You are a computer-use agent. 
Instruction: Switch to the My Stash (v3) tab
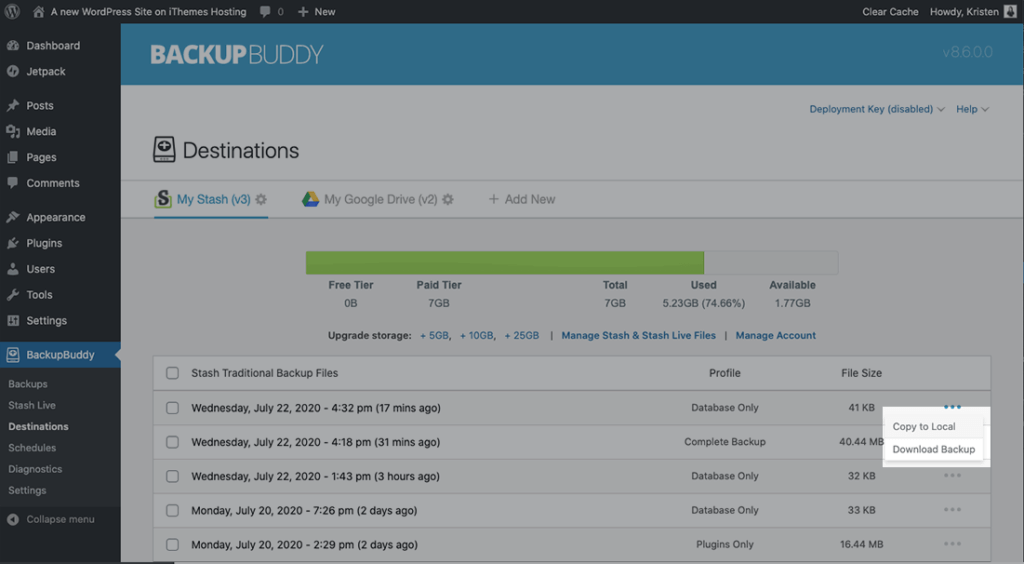214,200
